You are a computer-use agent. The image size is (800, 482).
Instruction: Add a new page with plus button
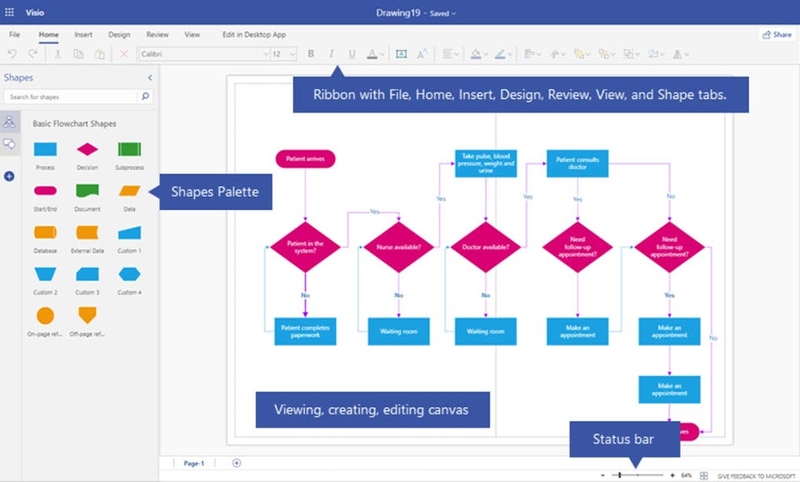(236, 463)
